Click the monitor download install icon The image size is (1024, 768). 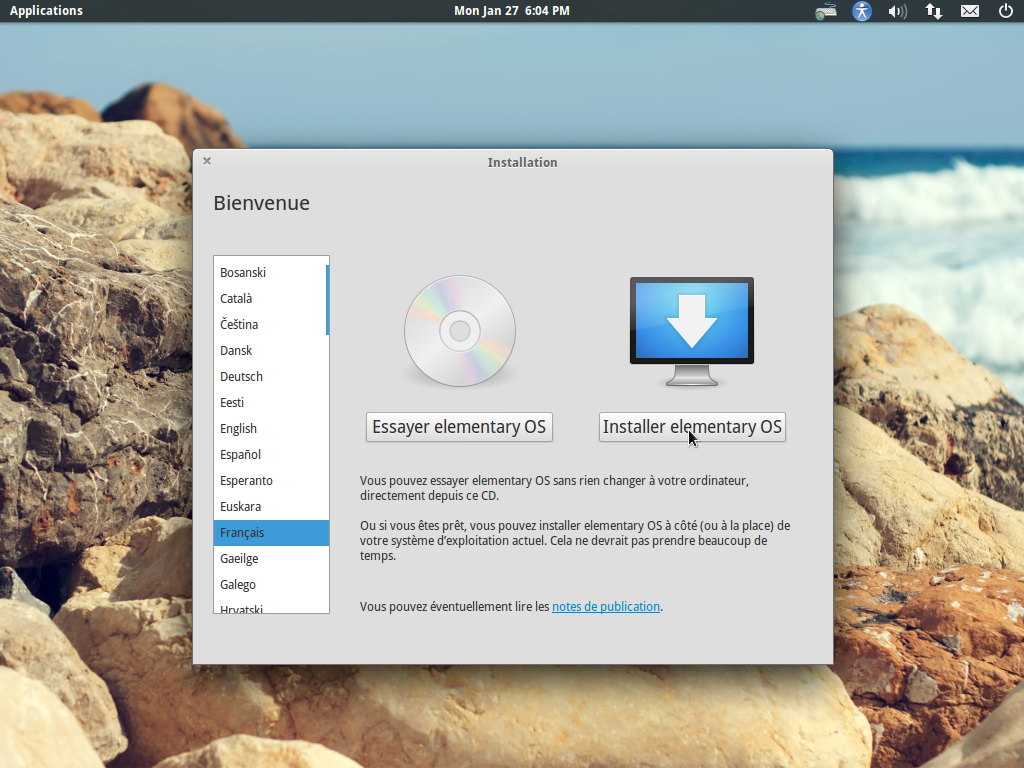coord(692,331)
